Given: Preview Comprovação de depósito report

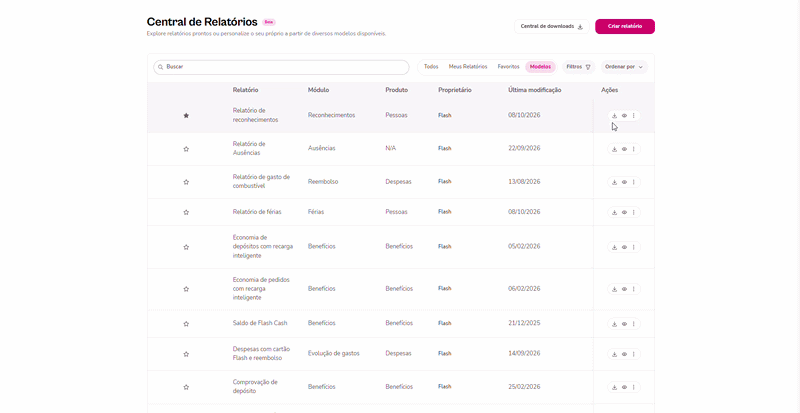Looking at the screenshot, I should click(x=624, y=387).
